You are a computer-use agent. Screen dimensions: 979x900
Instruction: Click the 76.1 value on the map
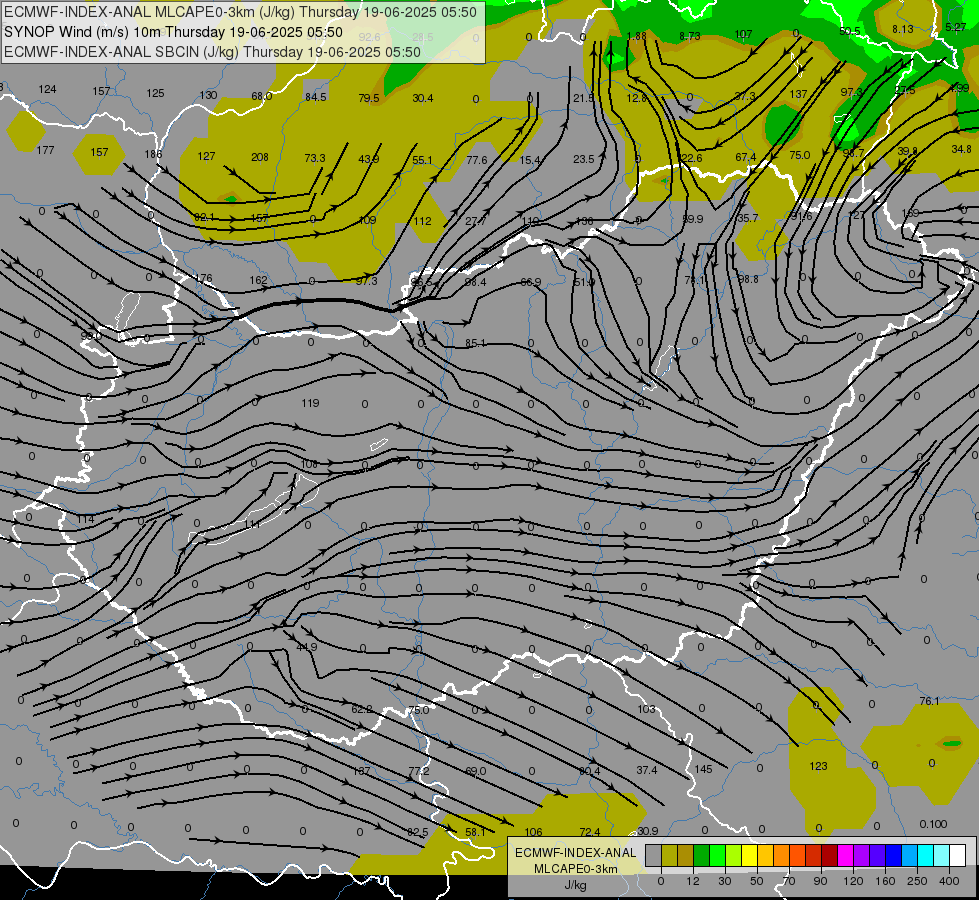pos(929,701)
